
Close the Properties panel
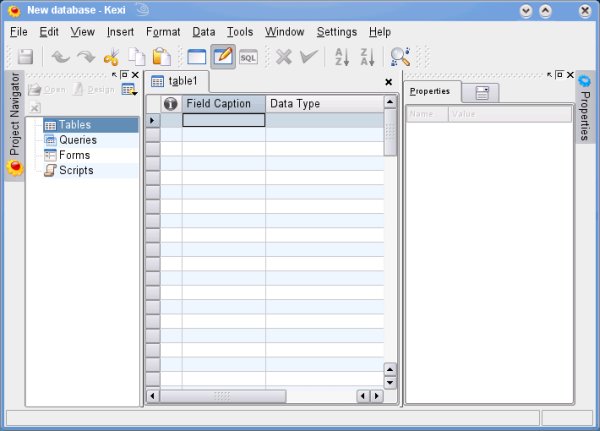(570, 75)
